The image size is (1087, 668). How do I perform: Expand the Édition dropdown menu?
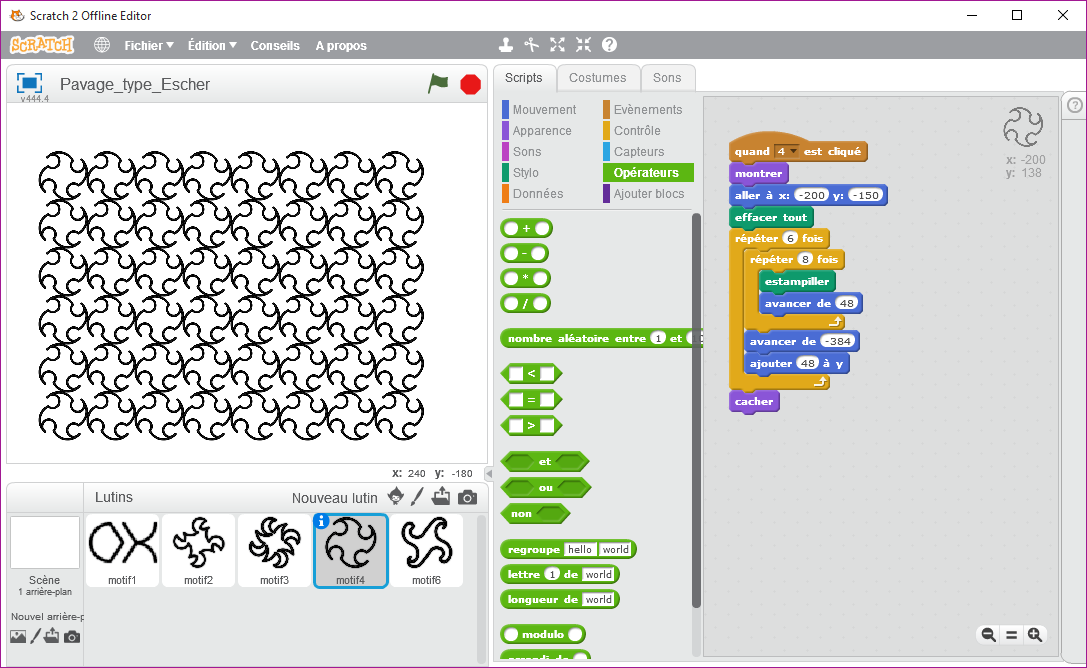click(212, 45)
